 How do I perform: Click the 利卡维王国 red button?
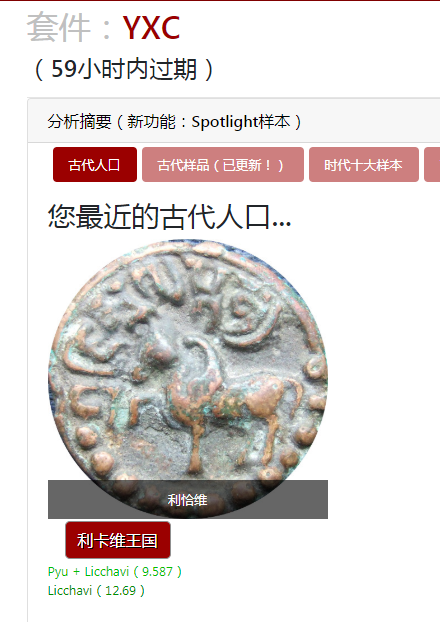click(x=118, y=540)
